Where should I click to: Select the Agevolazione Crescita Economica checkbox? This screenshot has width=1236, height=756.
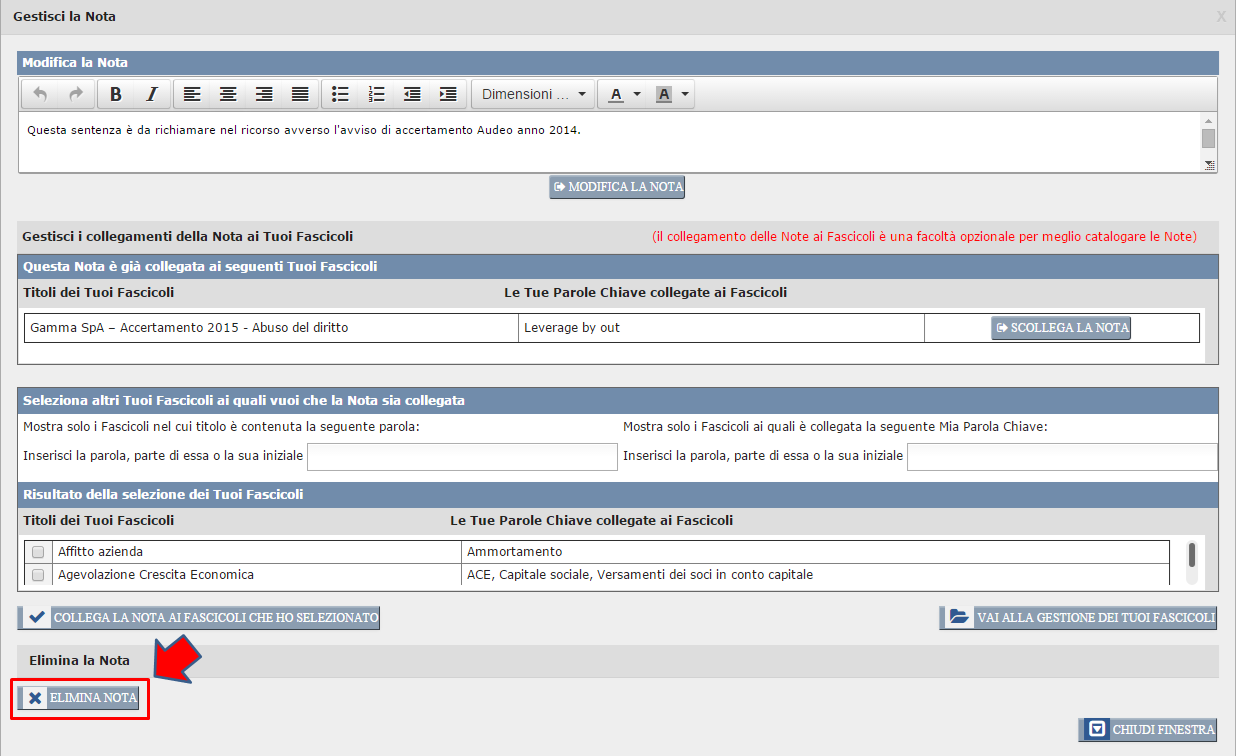click(38, 575)
